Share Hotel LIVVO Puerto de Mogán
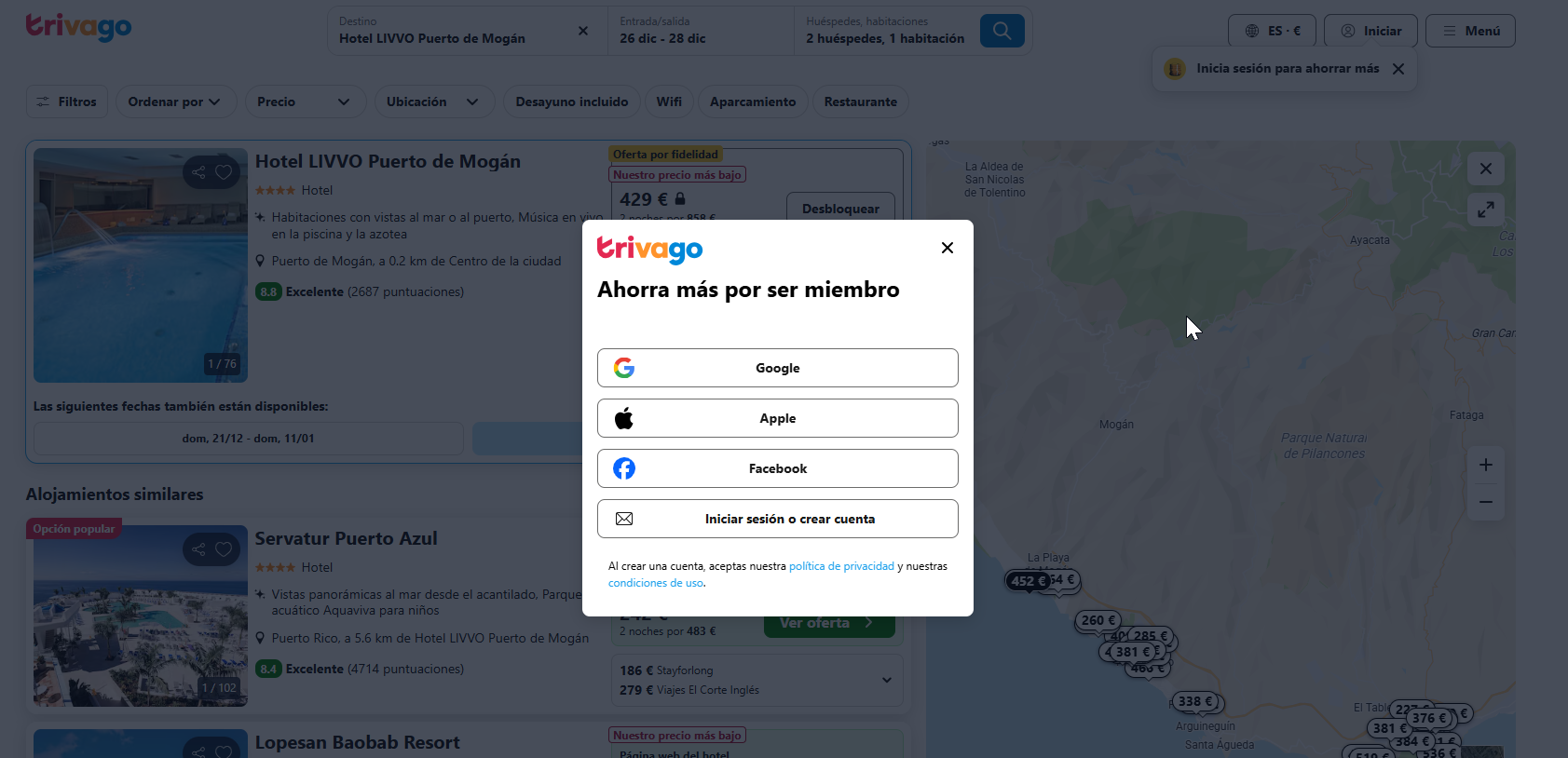The image size is (1568, 758). [198, 172]
